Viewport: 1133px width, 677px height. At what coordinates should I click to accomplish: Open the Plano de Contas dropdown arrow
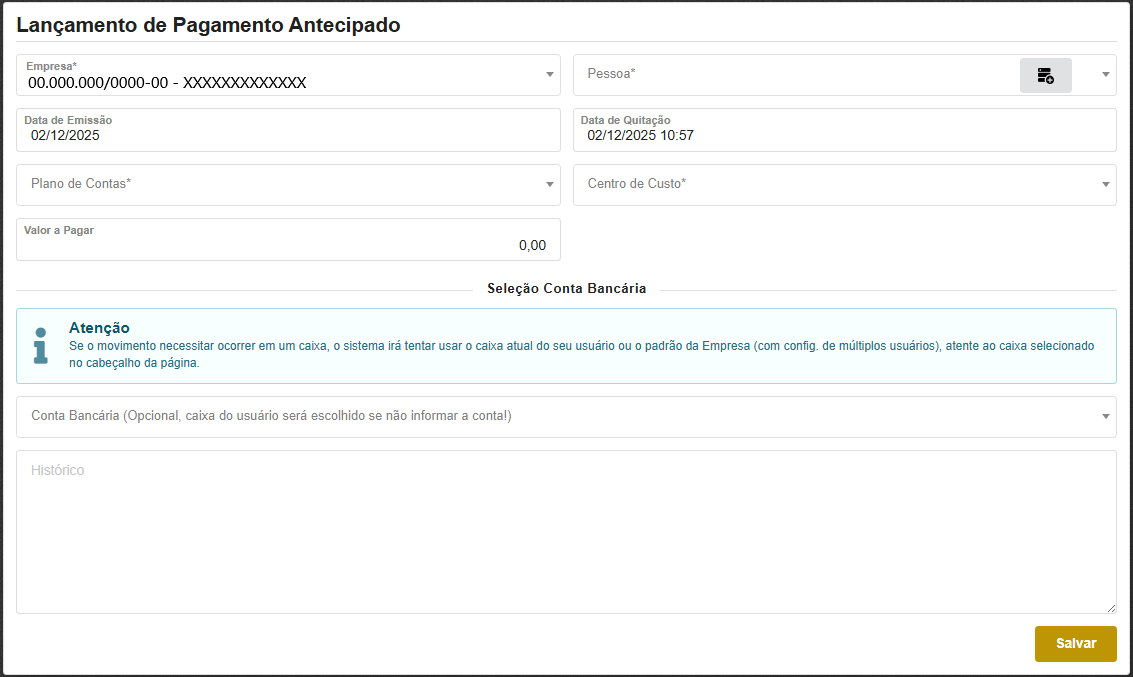(549, 185)
